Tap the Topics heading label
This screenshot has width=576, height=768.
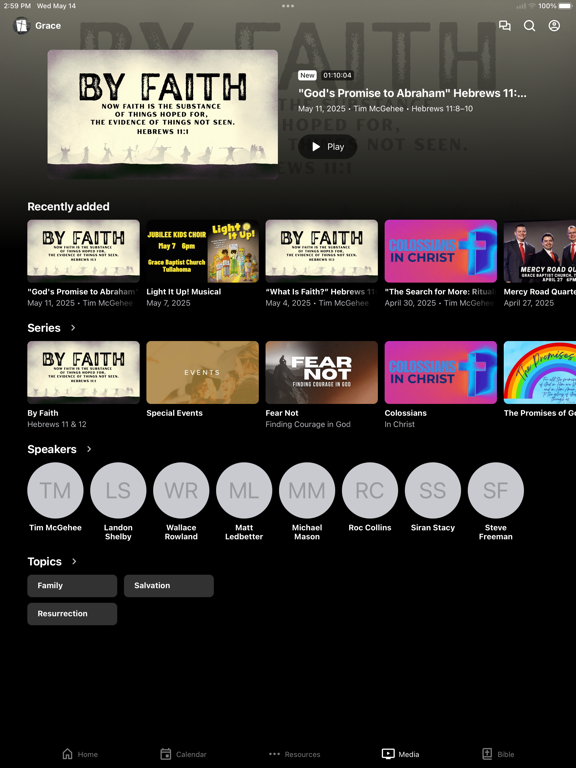(x=45, y=561)
